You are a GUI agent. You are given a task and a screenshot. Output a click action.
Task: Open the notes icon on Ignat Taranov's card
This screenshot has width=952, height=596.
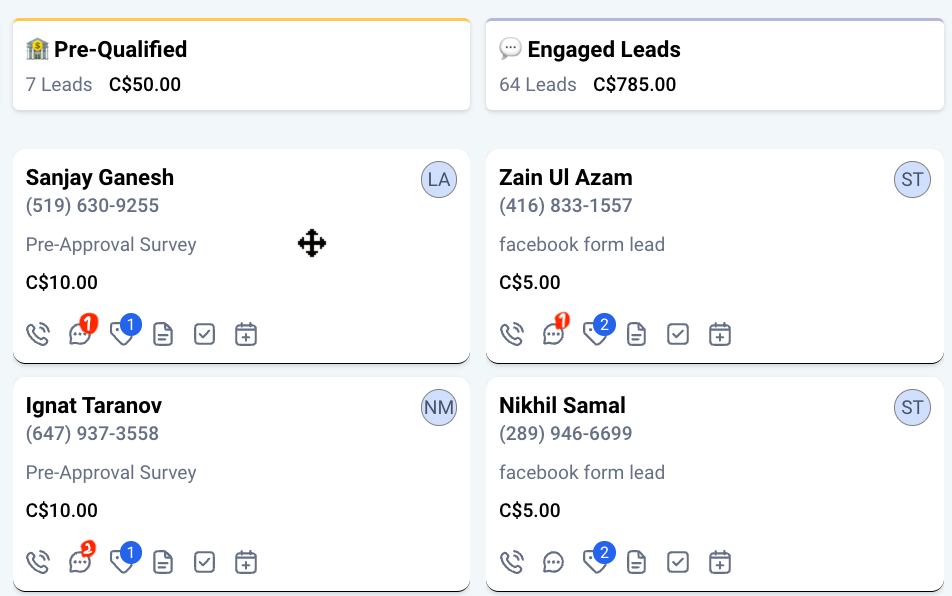163,562
